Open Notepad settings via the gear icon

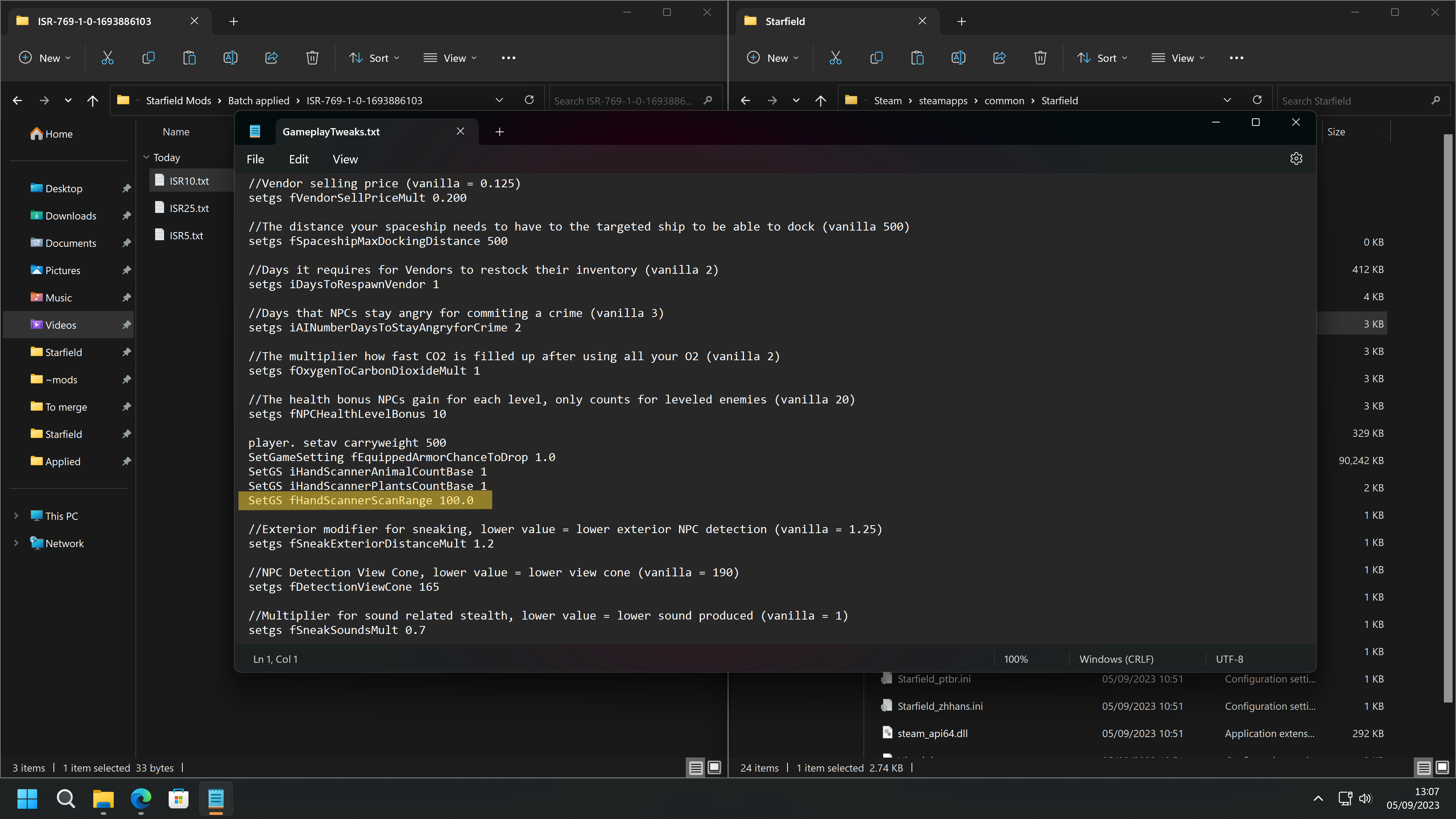[1296, 159]
